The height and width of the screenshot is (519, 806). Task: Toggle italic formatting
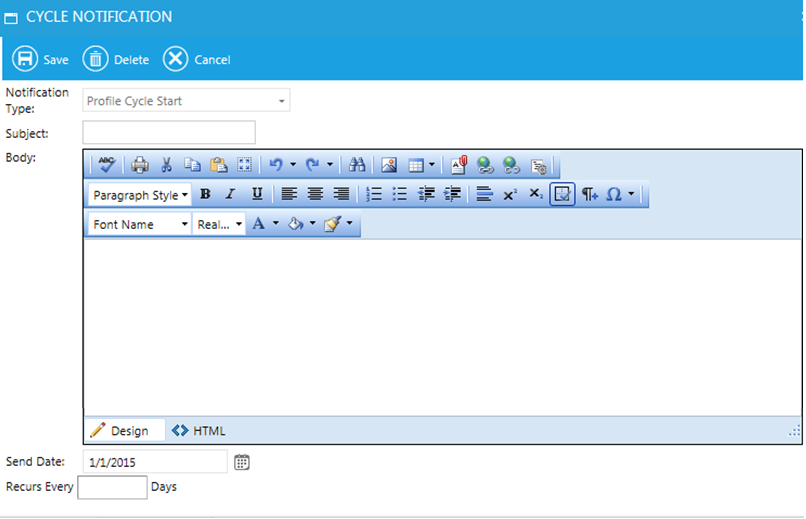pyautogui.click(x=230, y=195)
